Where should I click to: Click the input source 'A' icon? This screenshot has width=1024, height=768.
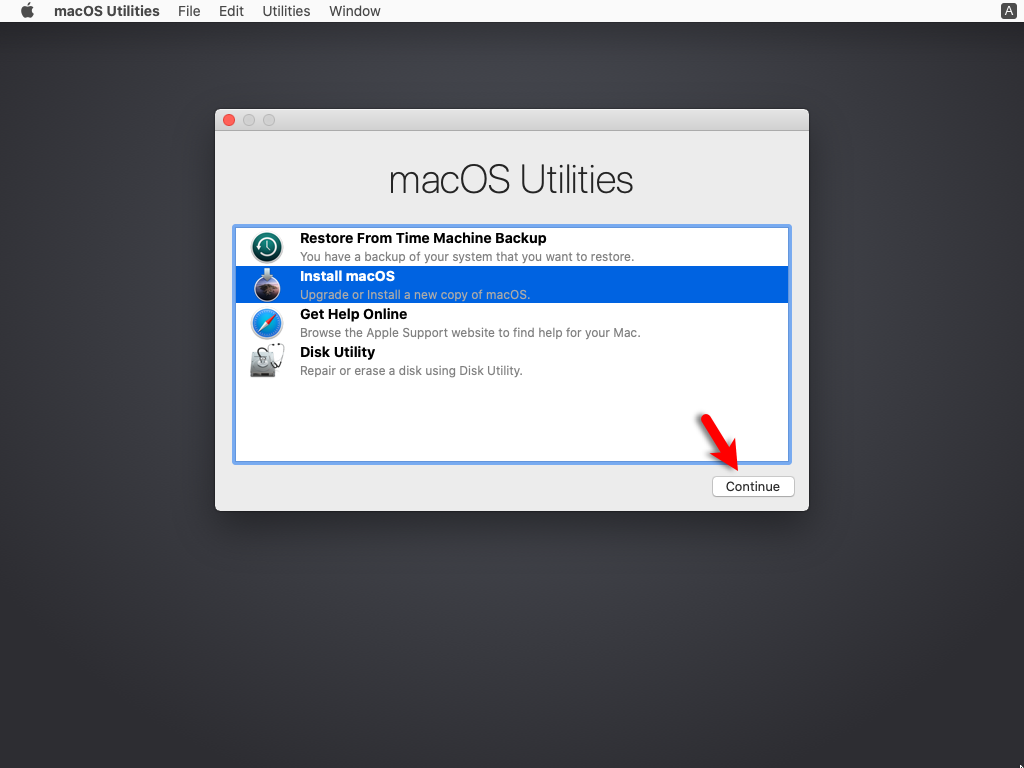[1008, 11]
